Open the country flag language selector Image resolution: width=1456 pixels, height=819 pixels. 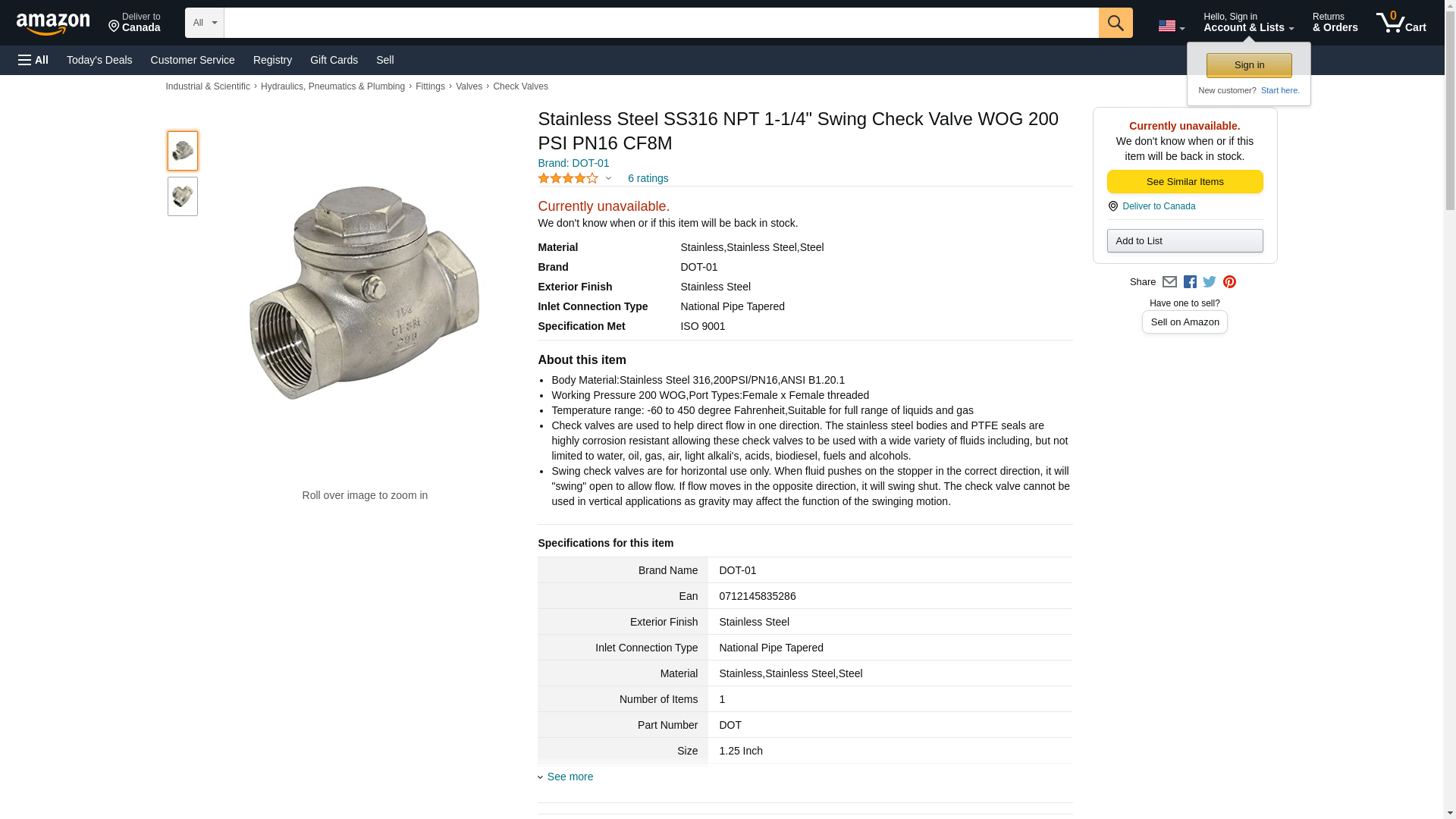tap(1171, 26)
